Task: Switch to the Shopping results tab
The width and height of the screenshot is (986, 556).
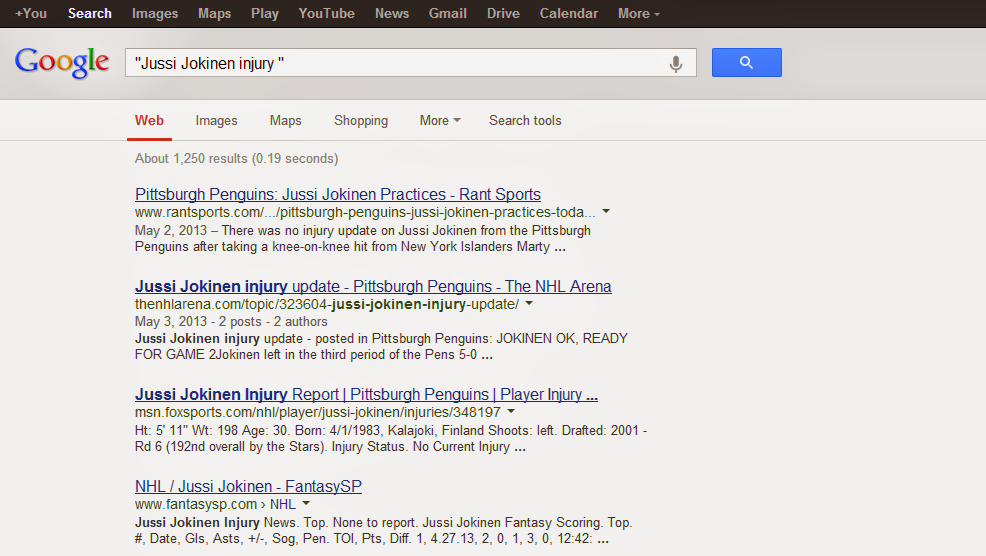Action: [x=361, y=120]
